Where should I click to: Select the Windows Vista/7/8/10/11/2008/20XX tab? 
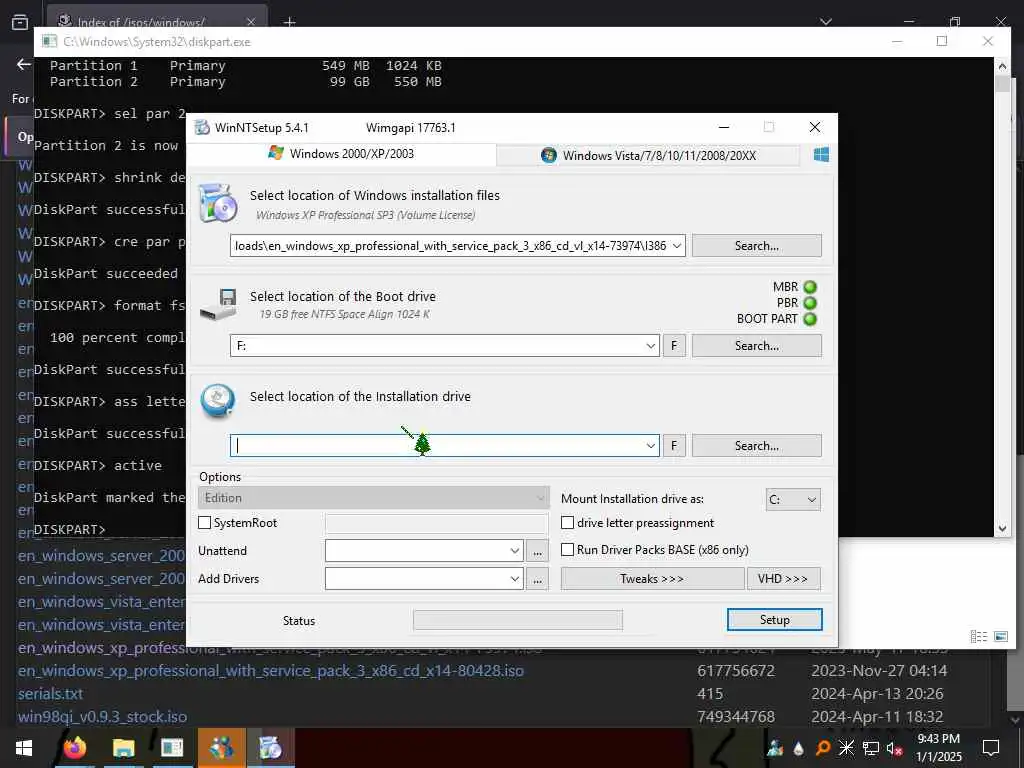click(648, 155)
